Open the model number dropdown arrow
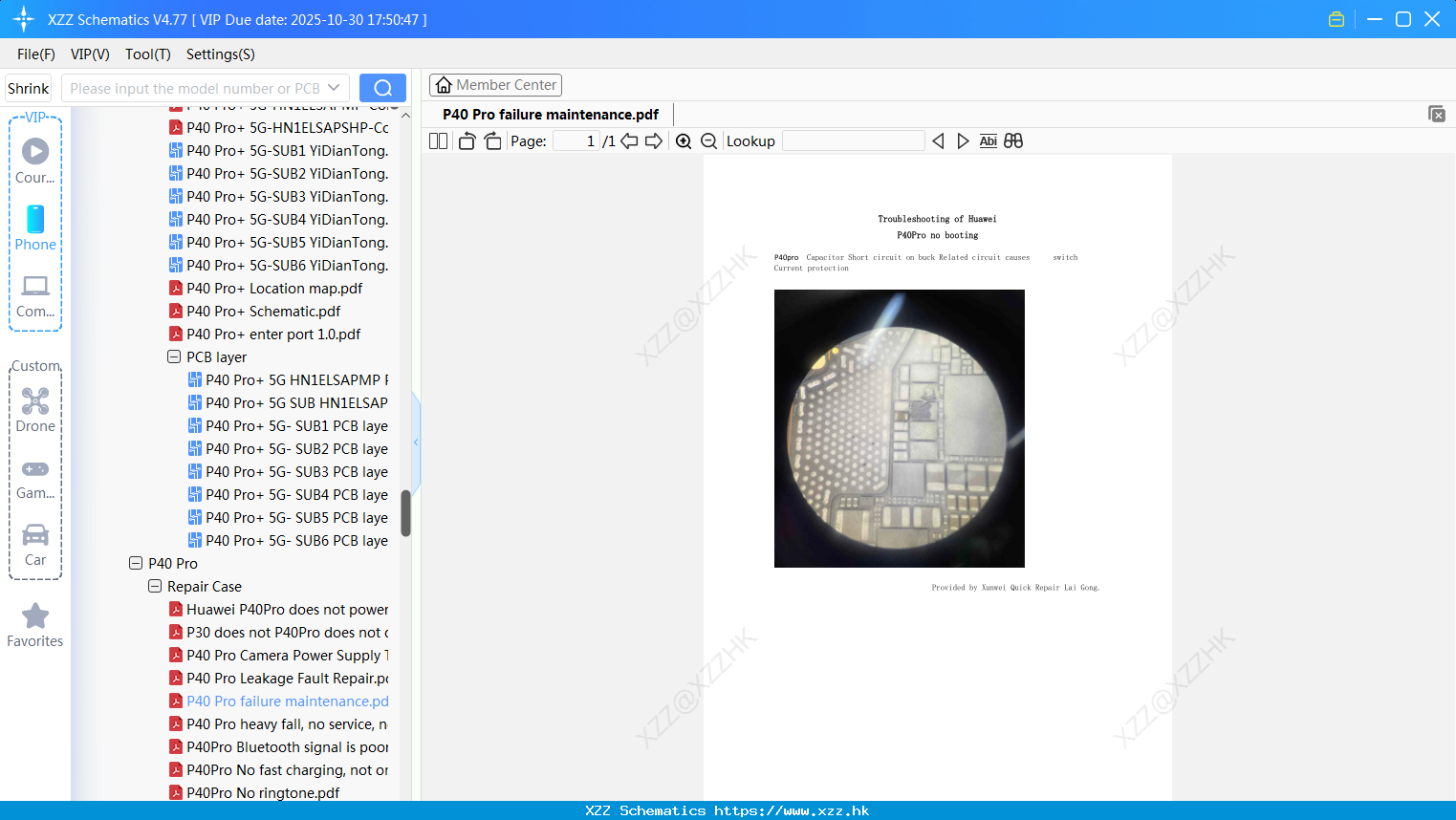The image size is (1456, 820). [334, 88]
